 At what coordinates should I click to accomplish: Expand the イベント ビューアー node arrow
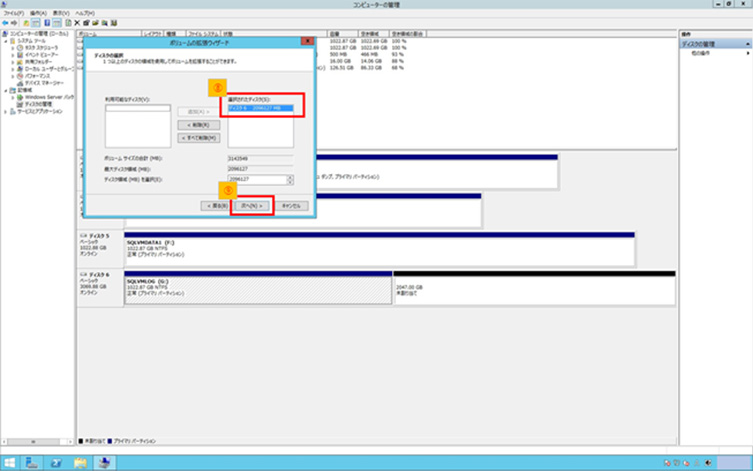(x=13, y=55)
